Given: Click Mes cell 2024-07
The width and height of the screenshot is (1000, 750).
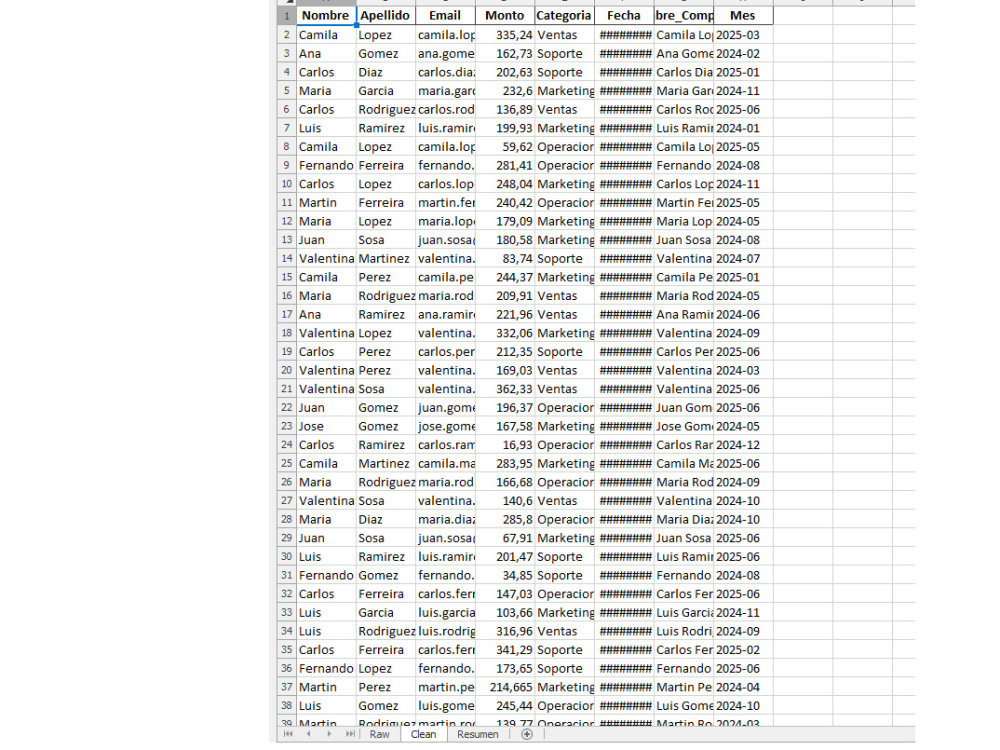Looking at the screenshot, I should pyautogui.click(x=743, y=258).
